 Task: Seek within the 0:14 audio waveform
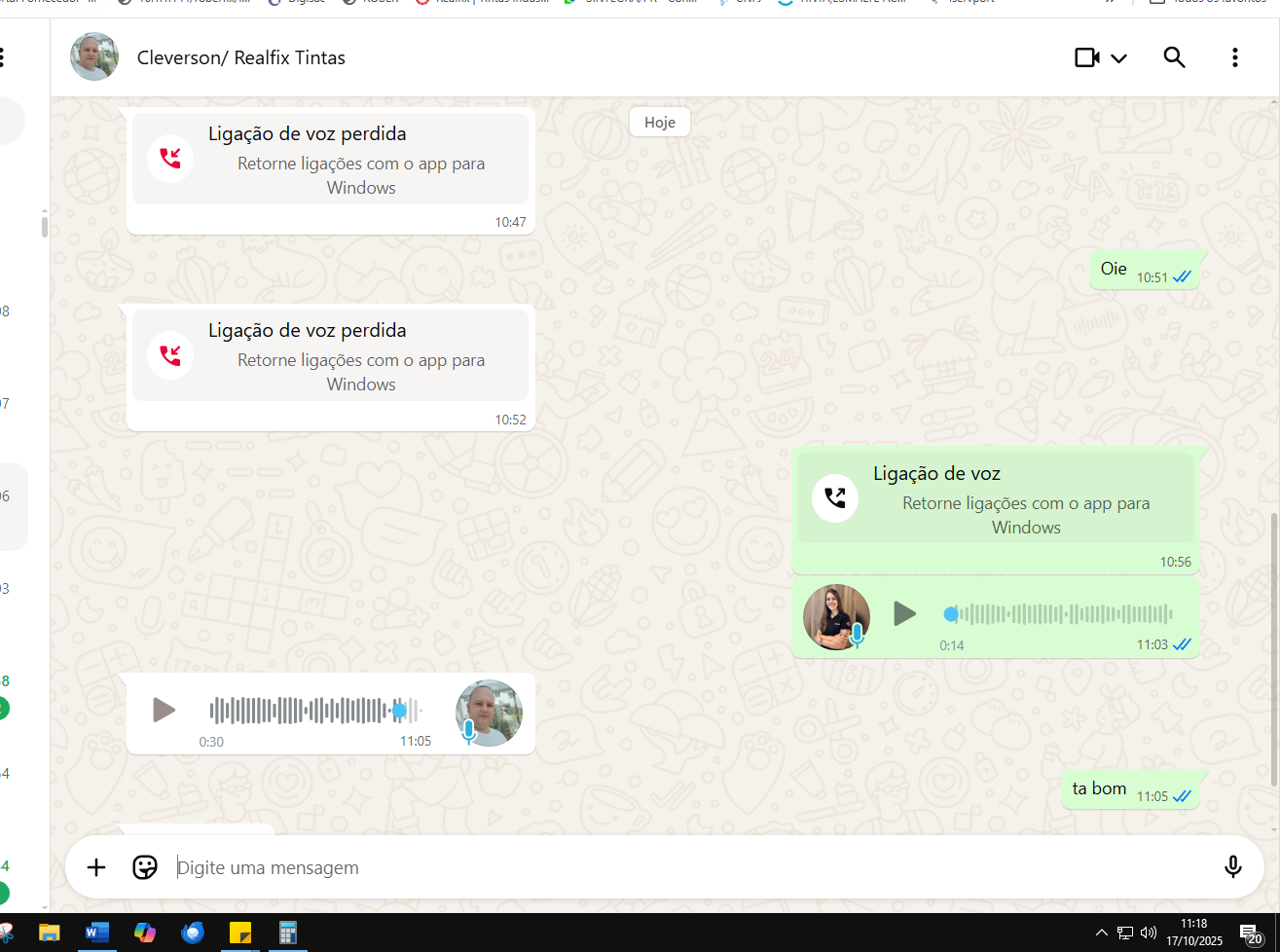(x=1059, y=613)
